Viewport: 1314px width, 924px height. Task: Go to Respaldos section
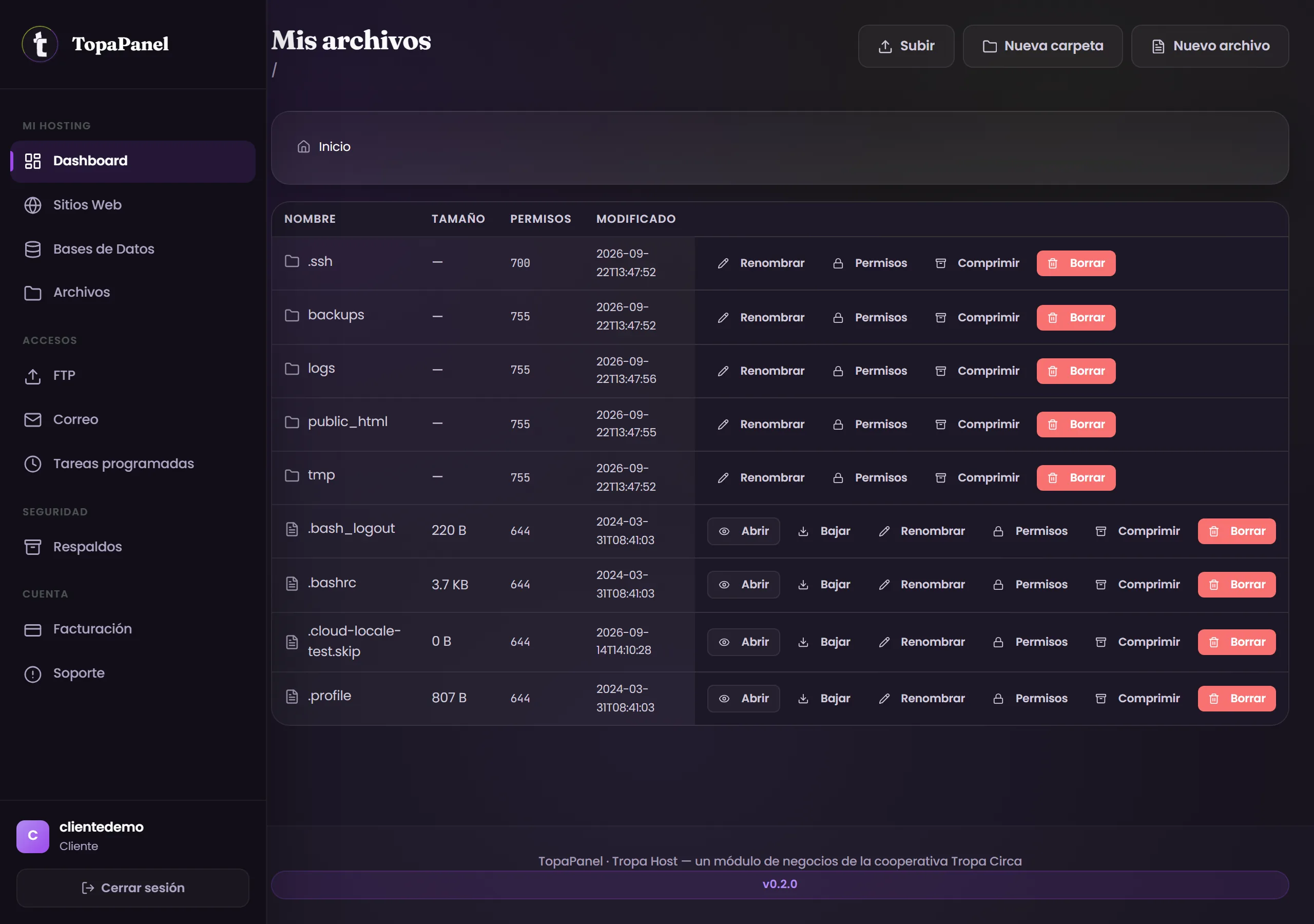point(133,547)
